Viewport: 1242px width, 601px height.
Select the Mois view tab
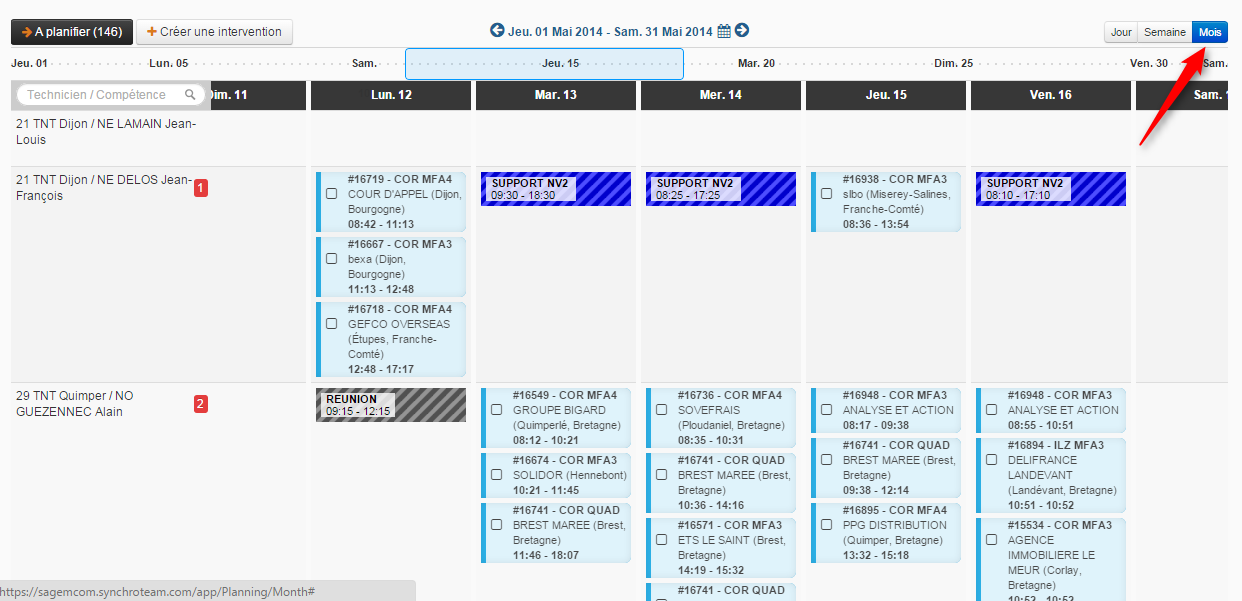coord(1210,32)
